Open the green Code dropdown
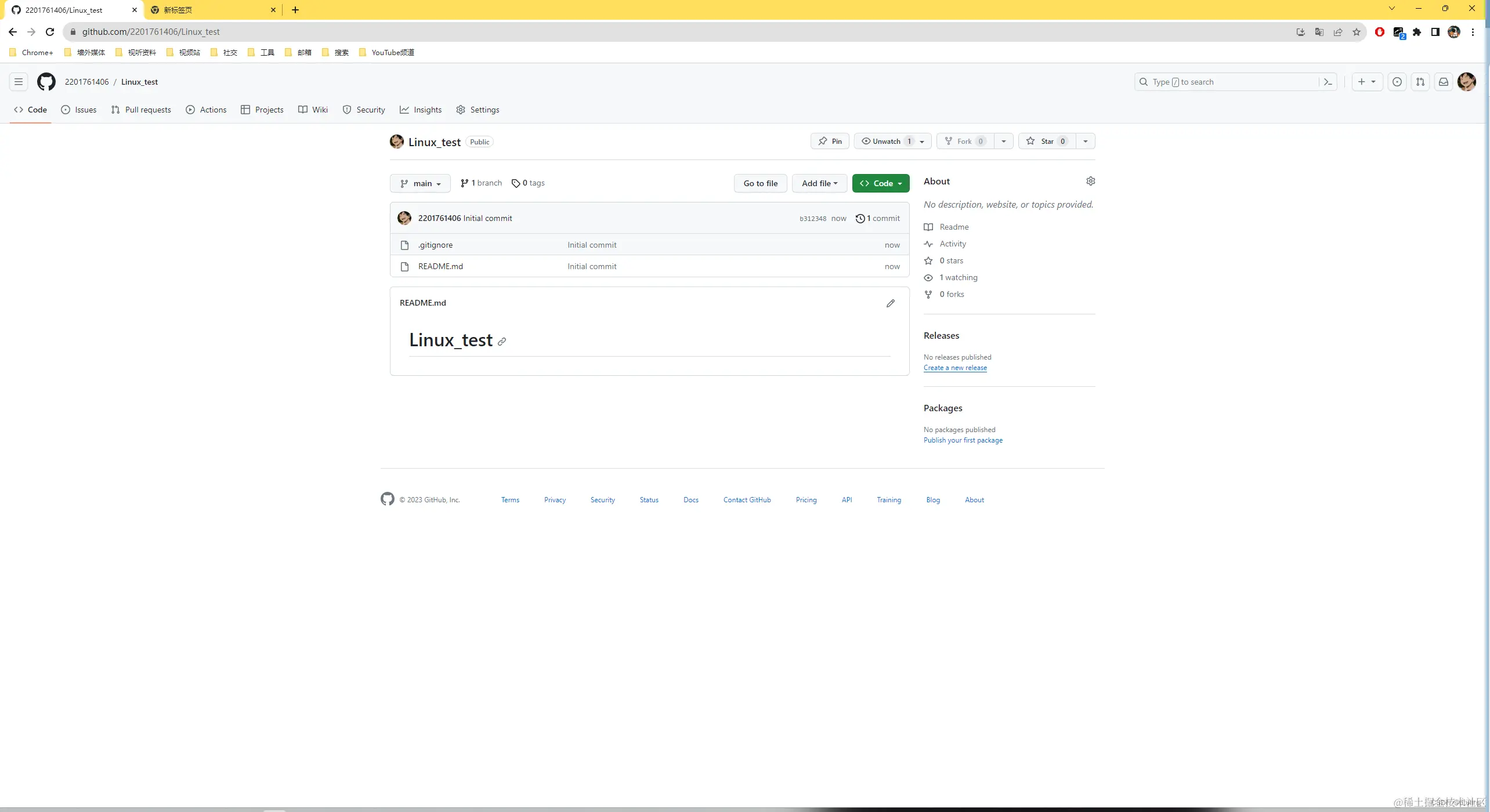Image resolution: width=1490 pixels, height=812 pixels. (x=881, y=183)
